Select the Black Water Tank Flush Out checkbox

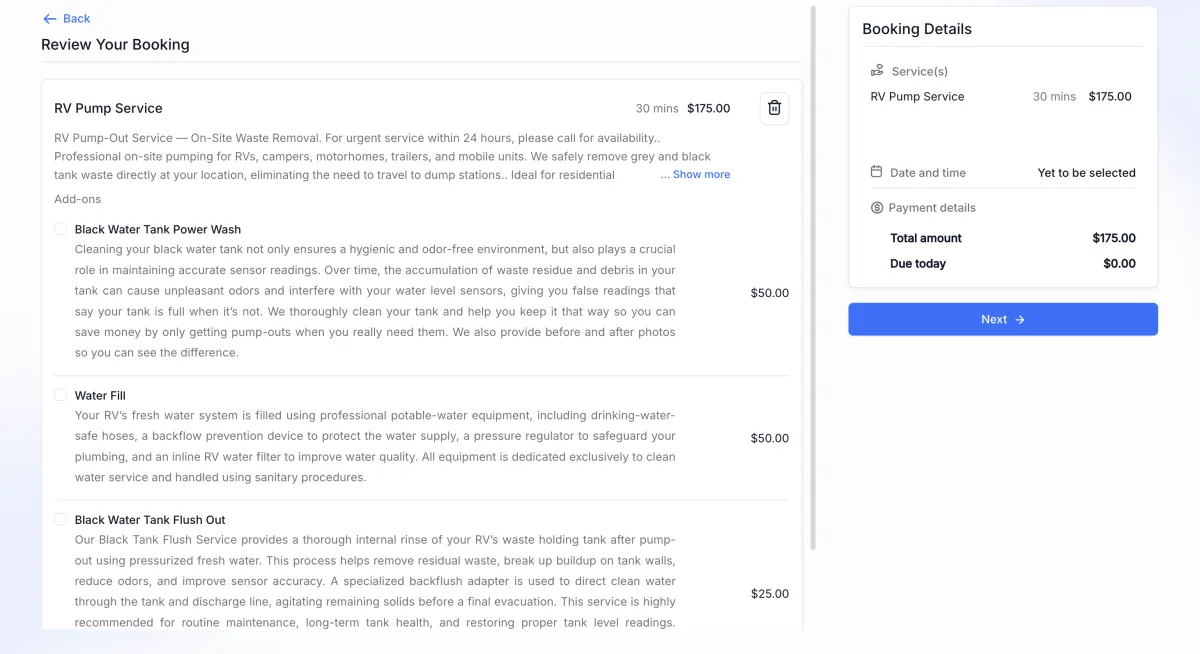61,519
